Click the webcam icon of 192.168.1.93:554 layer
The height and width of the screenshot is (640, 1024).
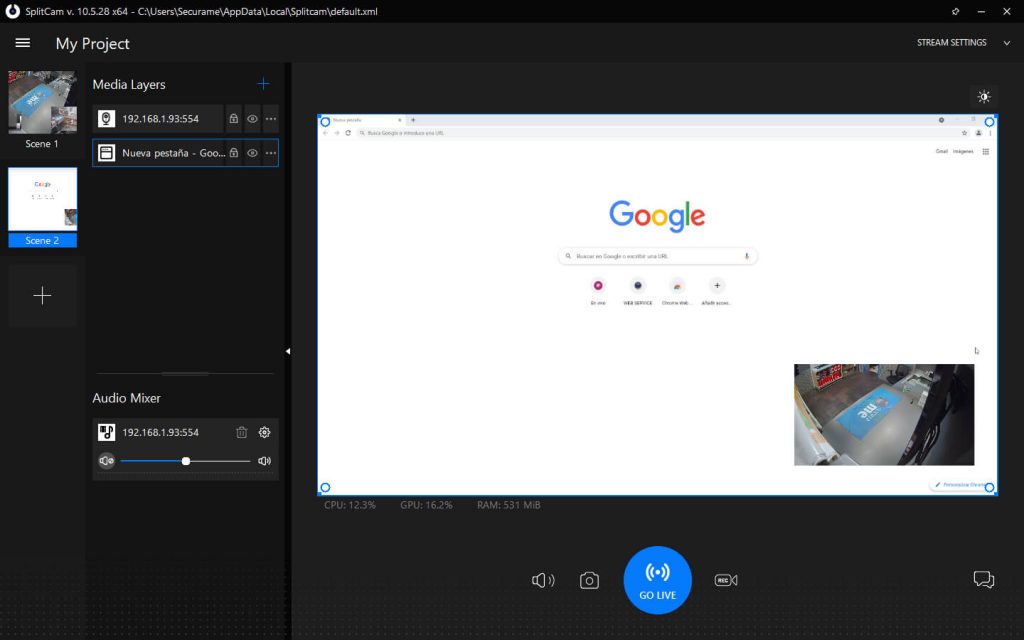[x=106, y=119]
